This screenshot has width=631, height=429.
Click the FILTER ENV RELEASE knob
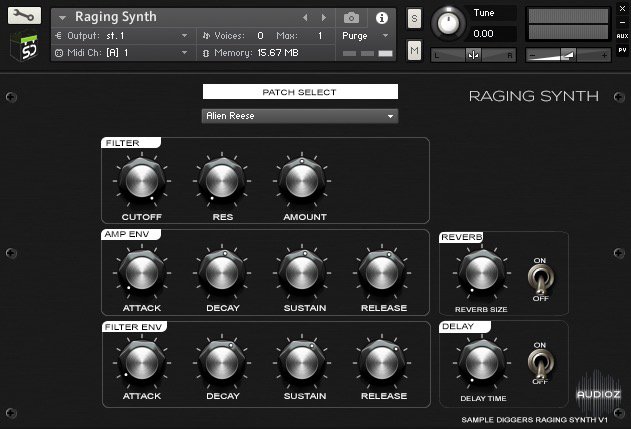pyautogui.click(x=382, y=363)
